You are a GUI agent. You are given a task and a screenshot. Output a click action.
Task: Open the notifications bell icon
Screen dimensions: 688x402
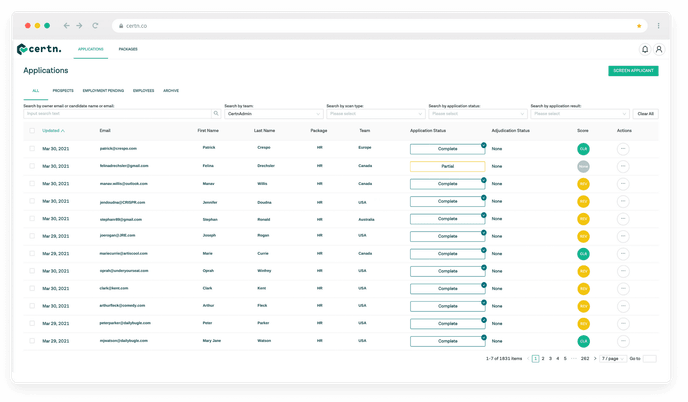(x=645, y=49)
